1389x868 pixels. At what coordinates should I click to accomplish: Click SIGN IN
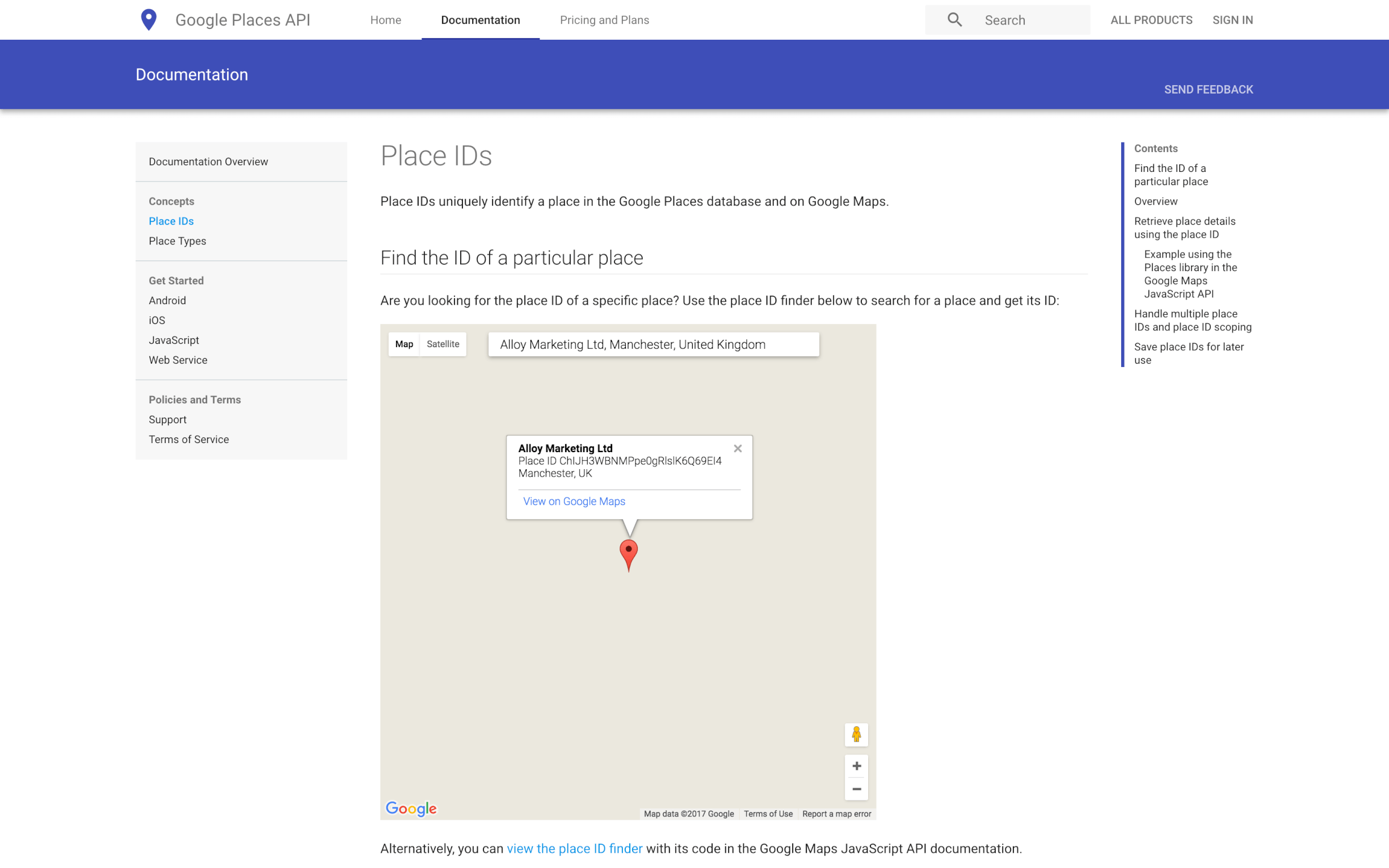tap(1232, 20)
